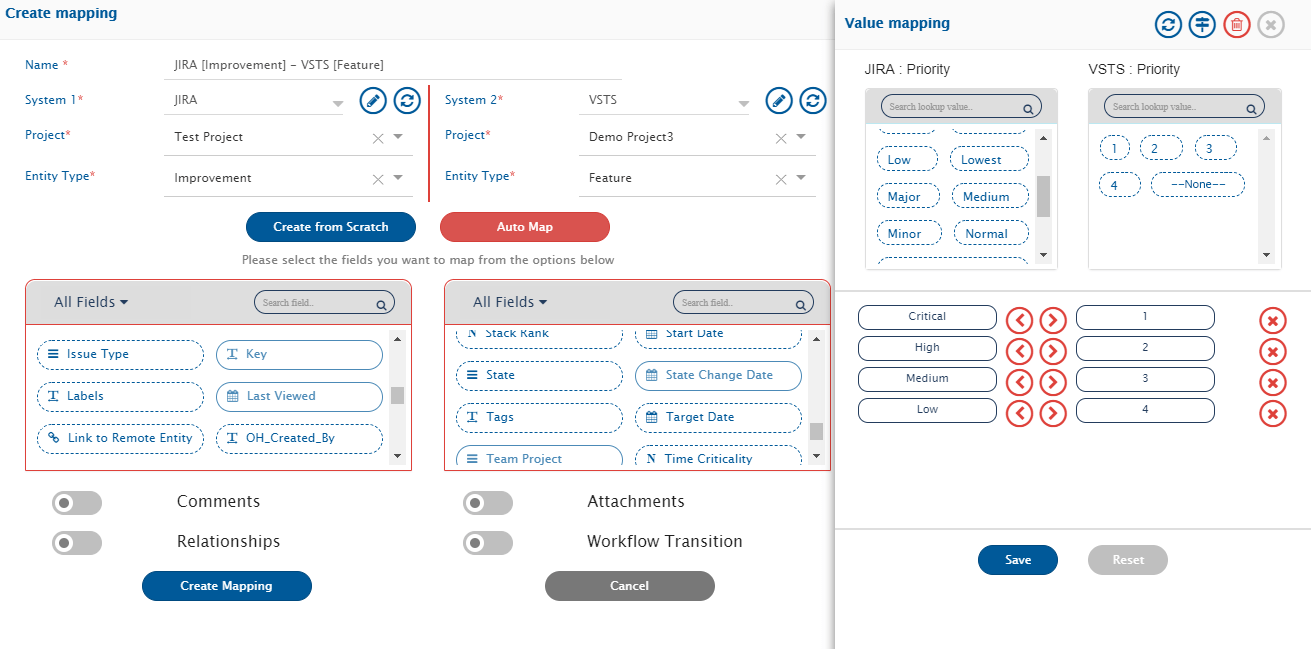Click the edit pencil icon beside JIRA system
The height and width of the screenshot is (649, 1311).
tap(373, 101)
